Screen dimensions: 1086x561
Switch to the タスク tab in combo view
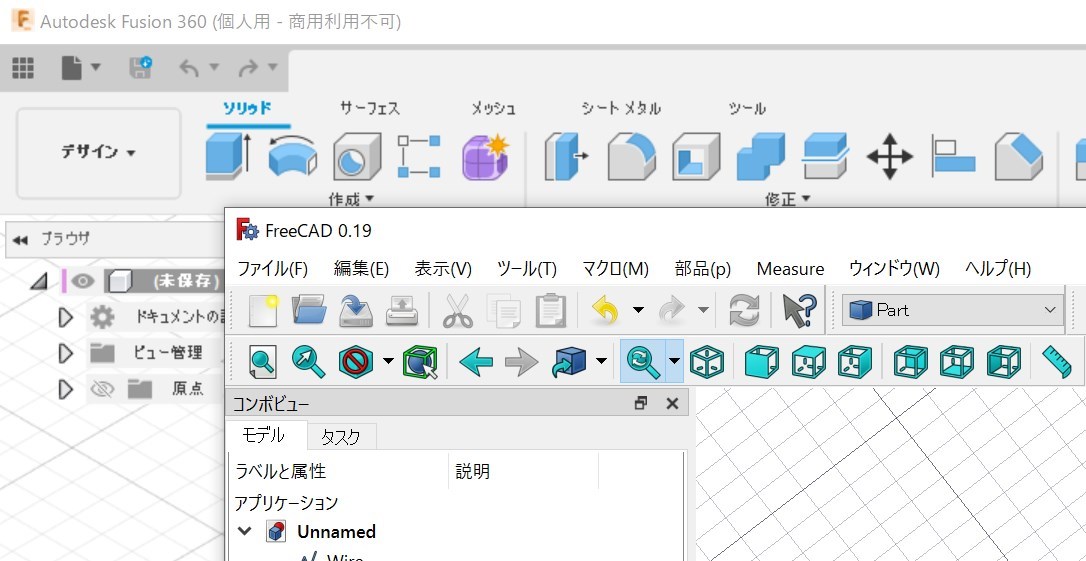pos(341,437)
